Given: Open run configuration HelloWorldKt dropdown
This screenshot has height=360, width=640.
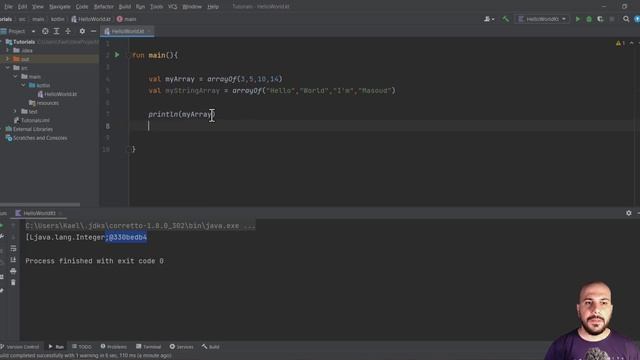Looking at the screenshot, I should 542,19.
